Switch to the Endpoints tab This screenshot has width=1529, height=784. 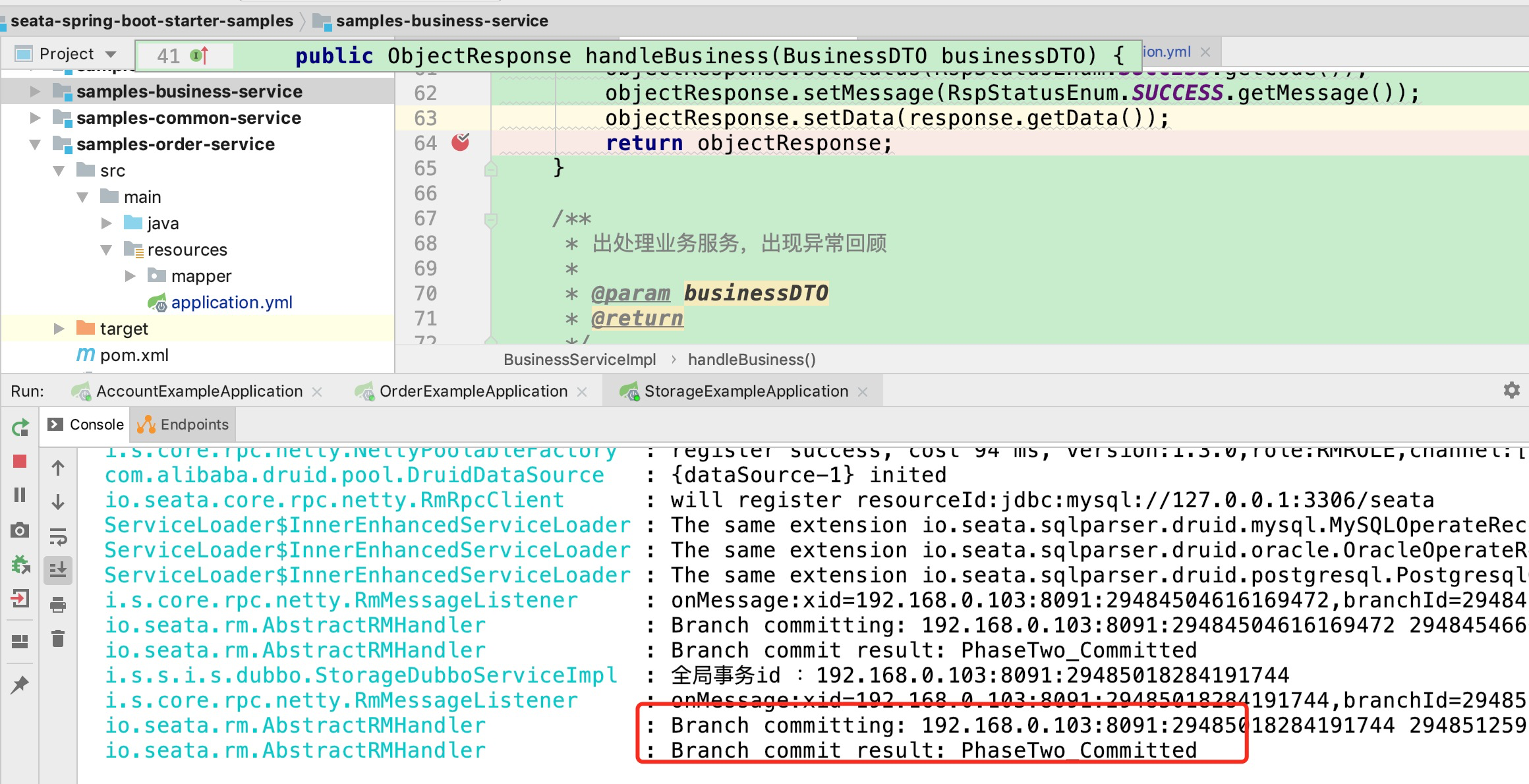[x=183, y=425]
